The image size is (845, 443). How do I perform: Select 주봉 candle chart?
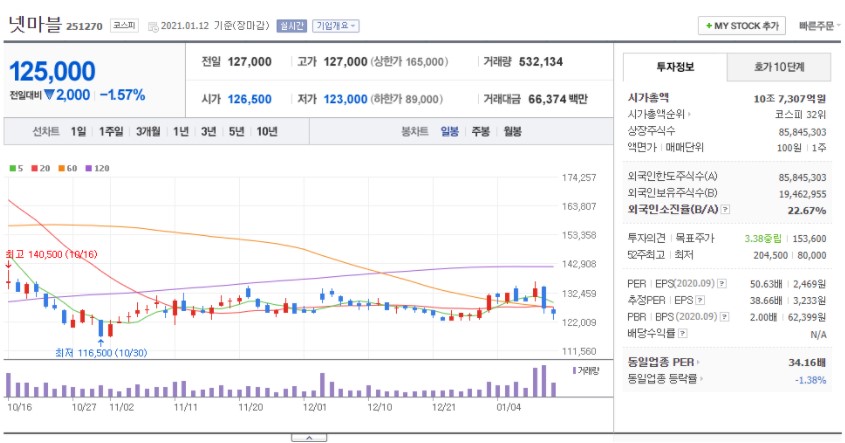pos(481,131)
